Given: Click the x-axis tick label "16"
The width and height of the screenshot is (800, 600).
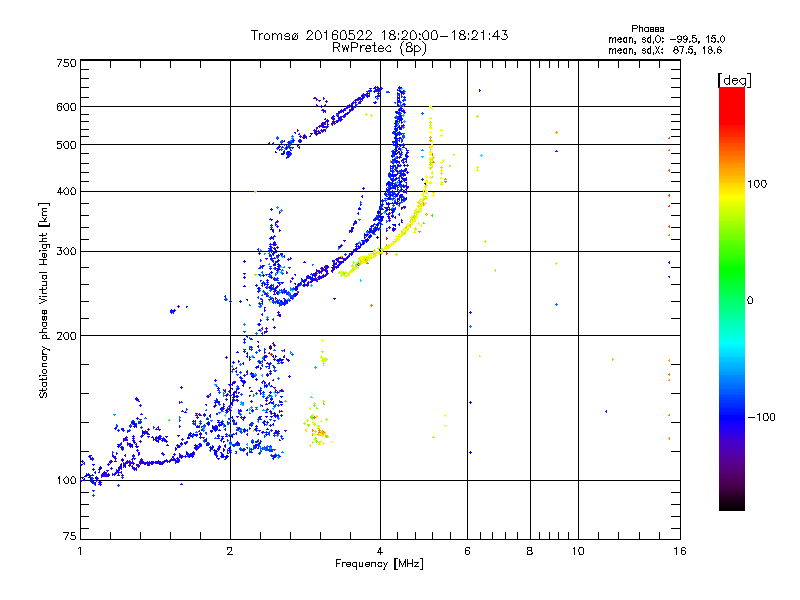Looking at the screenshot, I should pyautogui.click(x=680, y=551).
